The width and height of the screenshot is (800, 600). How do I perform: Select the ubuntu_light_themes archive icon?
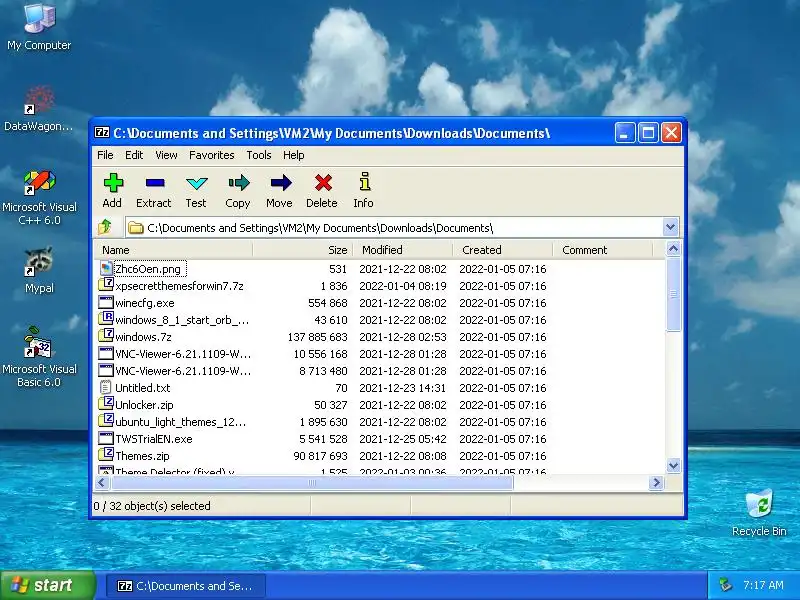[x=106, y=421]
